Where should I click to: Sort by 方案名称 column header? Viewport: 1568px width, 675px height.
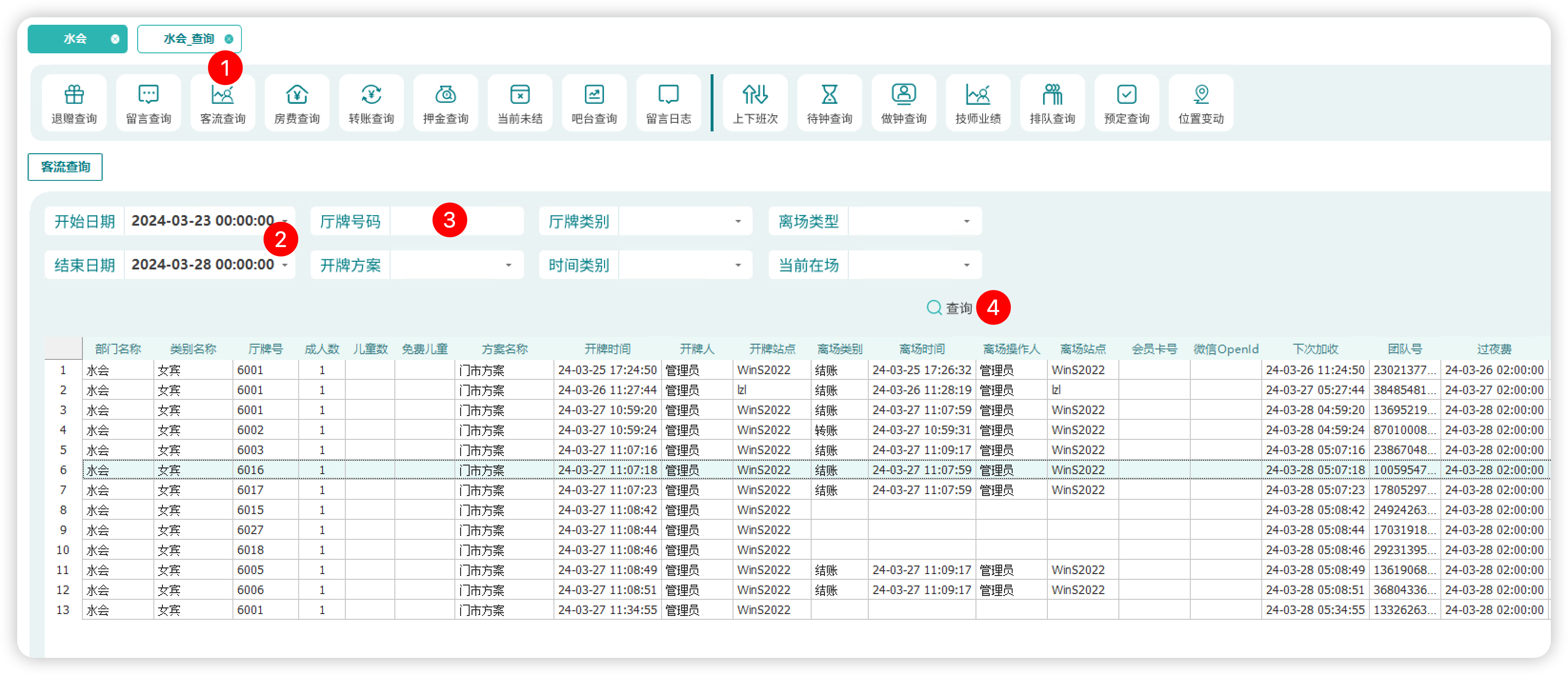tap(504, 348)
